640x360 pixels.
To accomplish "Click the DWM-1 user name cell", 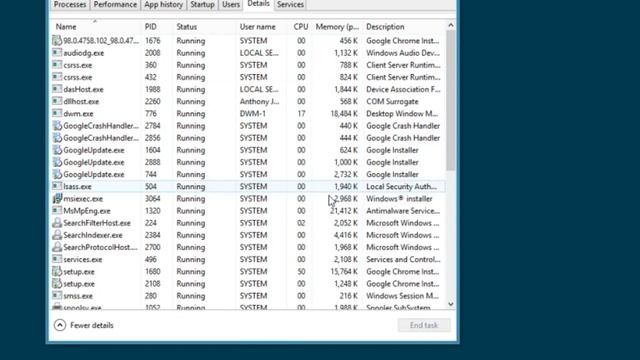I will 253,113.
